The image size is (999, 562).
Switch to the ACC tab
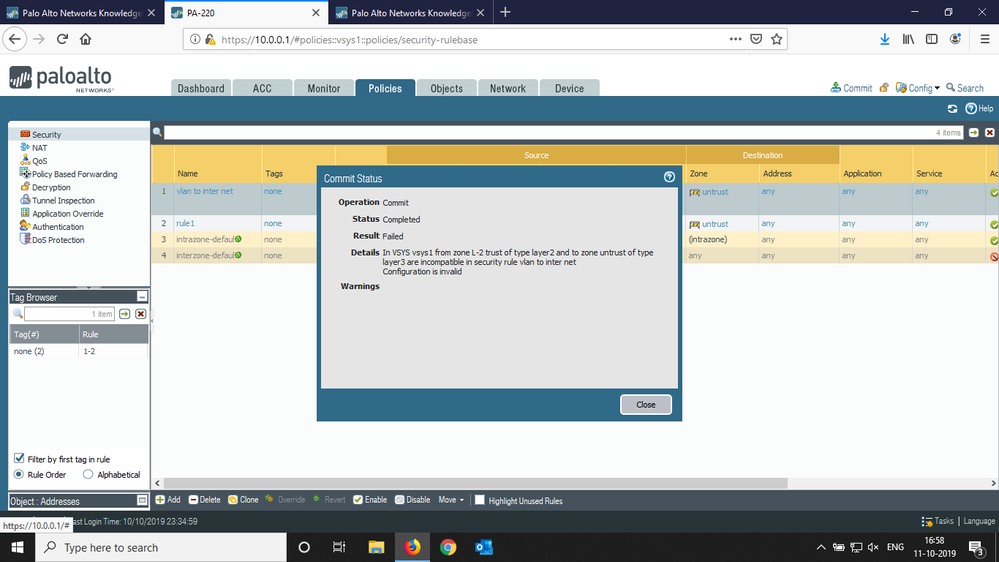[x=262, y=88]
